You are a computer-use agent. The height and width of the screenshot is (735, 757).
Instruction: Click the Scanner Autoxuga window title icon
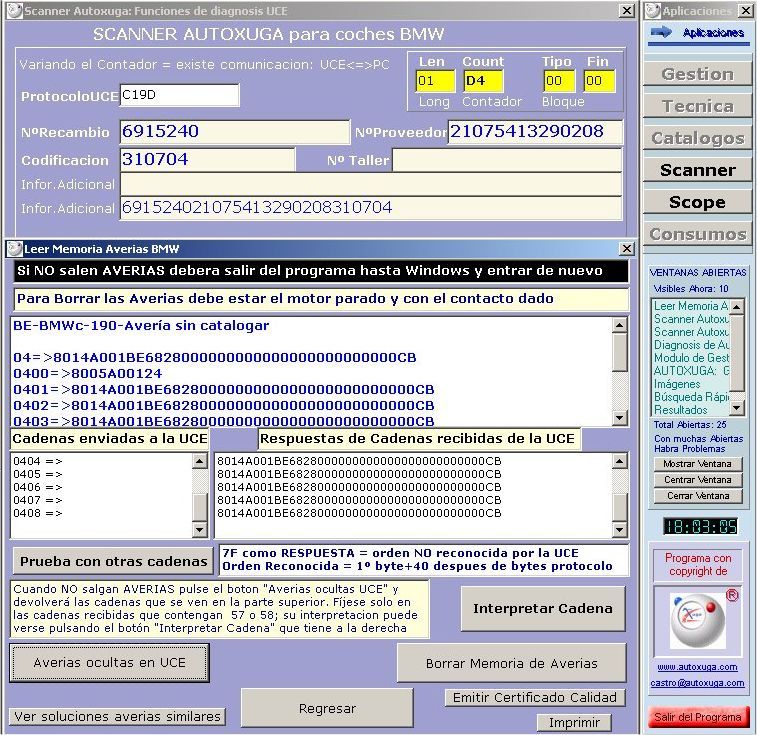click(15, 11)
